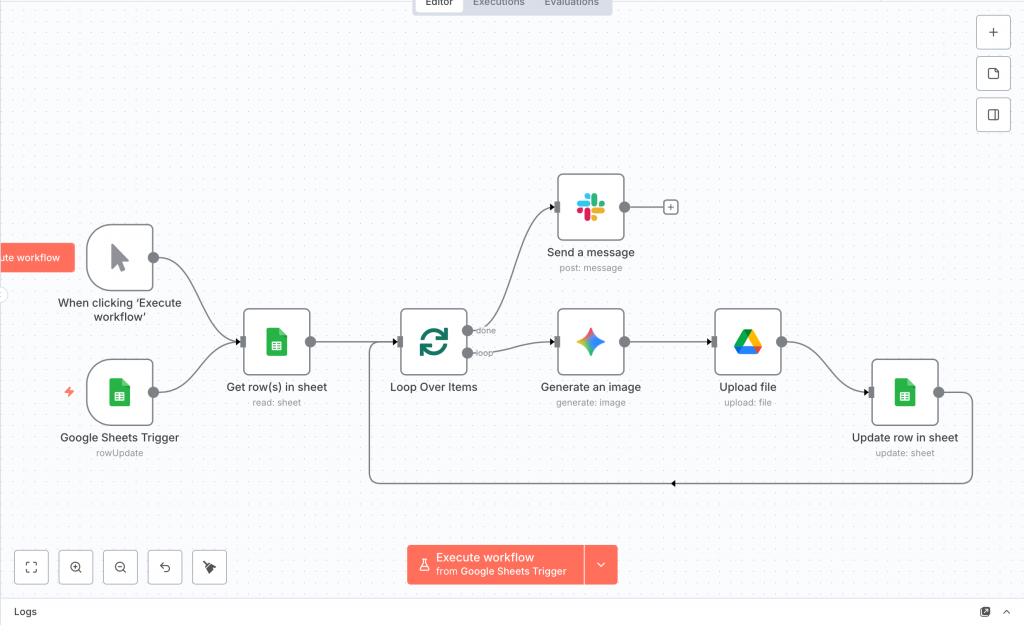The image size is (1024, 625).
Task: Zoom in on the canvas
Action: click(x=76, y=567)
